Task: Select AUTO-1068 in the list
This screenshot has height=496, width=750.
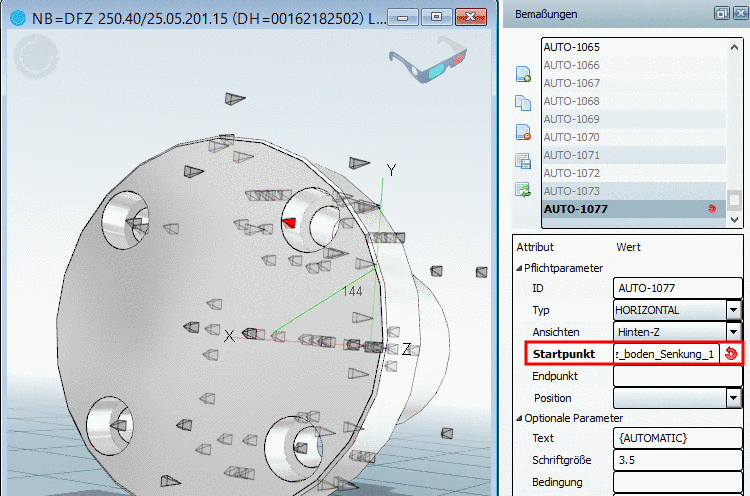Action: (x=634, y=101)
